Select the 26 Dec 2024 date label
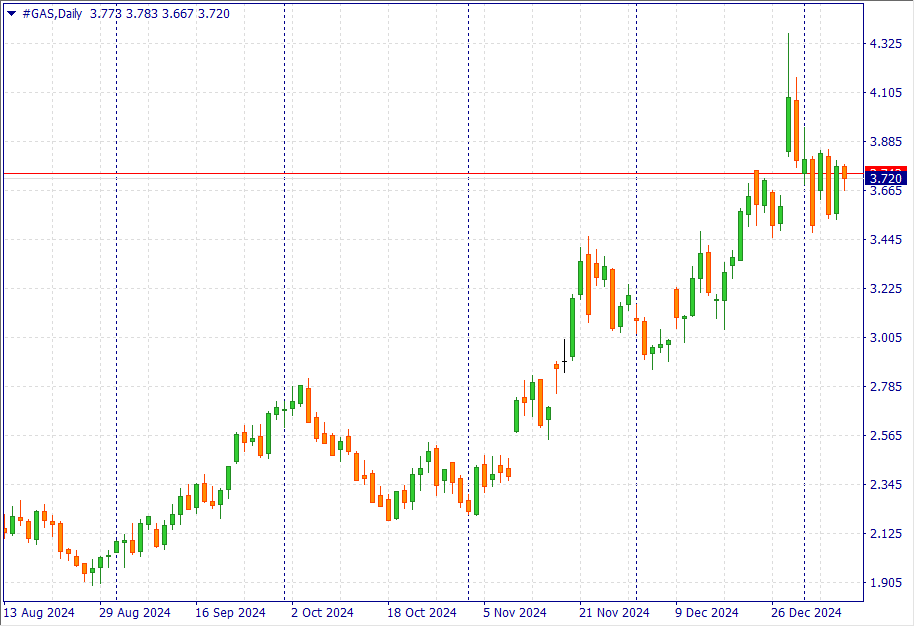The image size is (915, 626). click(805, 612)
